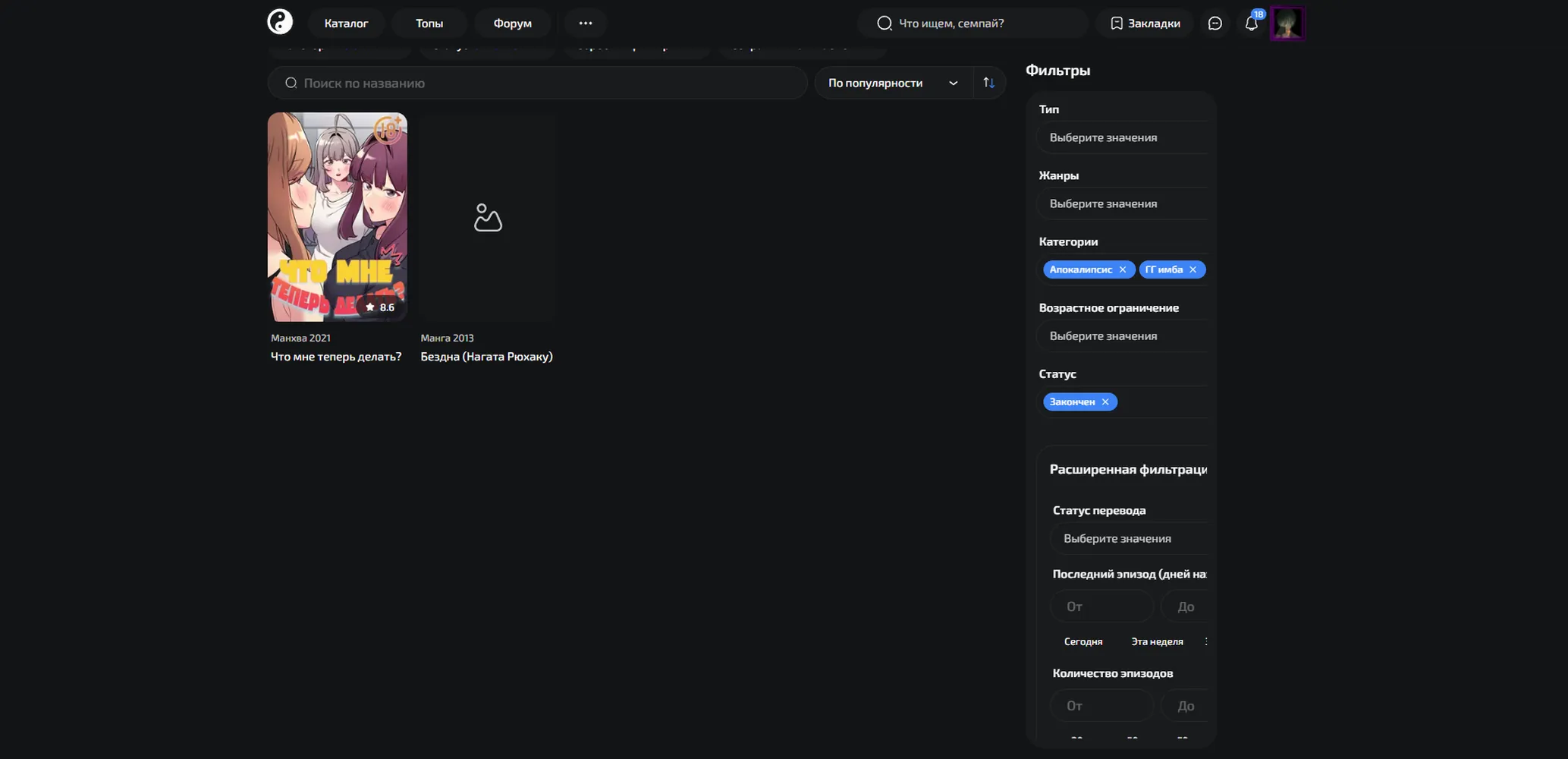Open the По популярности sort dropdown
The width and height of the screenshot is (1568, 759).
click(893, 83)
